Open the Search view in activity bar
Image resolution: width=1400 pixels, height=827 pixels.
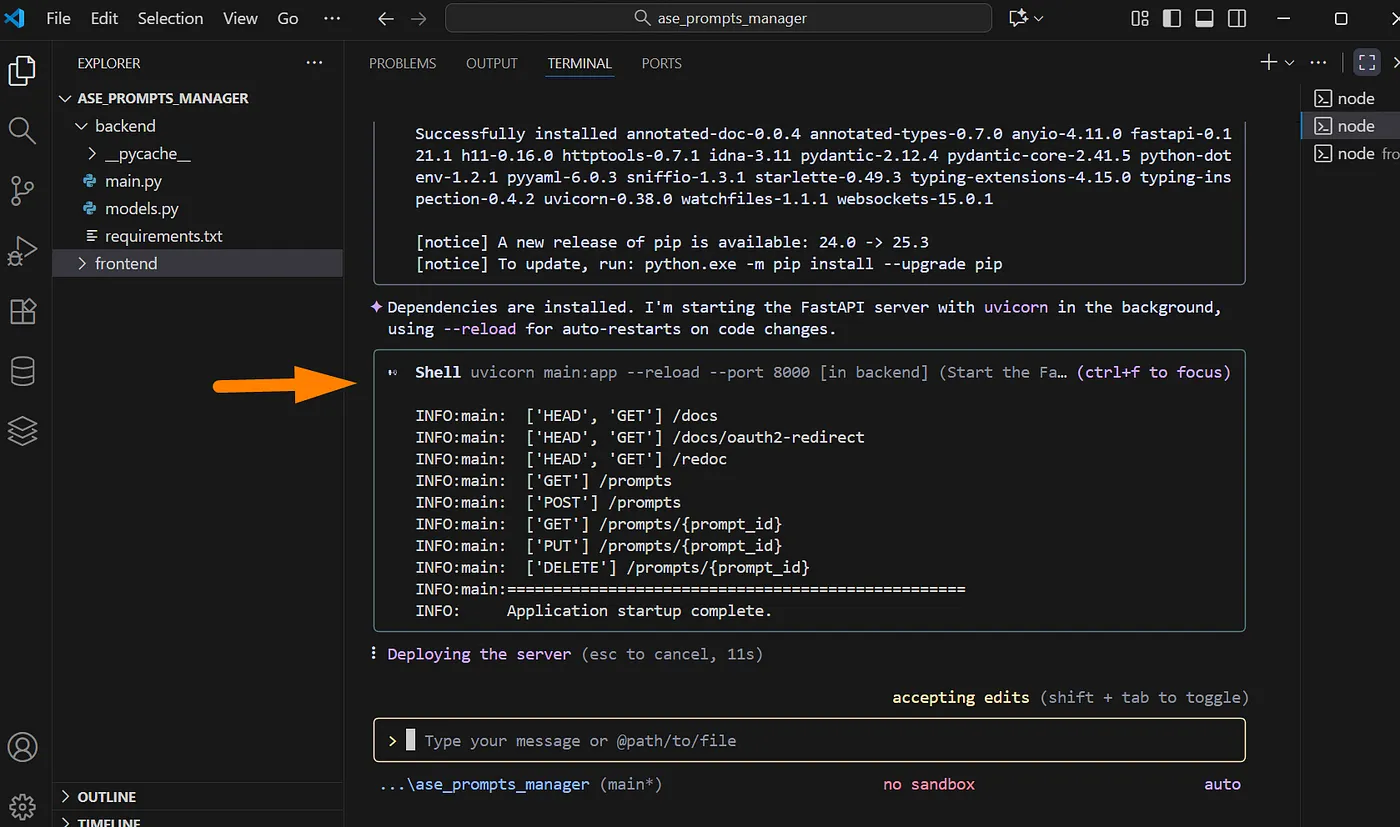coord(22,130)
